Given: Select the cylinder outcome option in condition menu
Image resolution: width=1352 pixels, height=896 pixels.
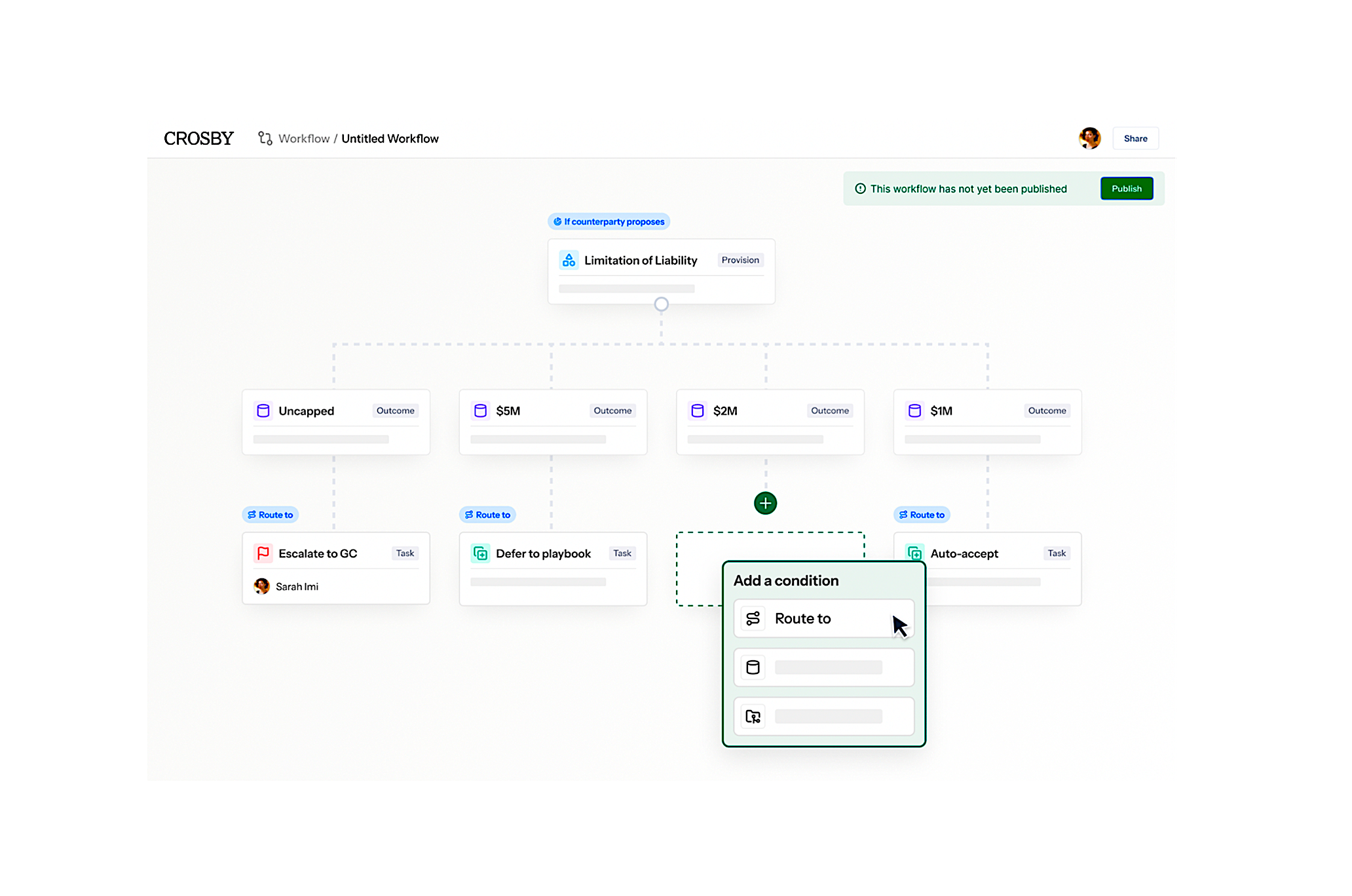Looking at the screenshot, I should [823, 667].
